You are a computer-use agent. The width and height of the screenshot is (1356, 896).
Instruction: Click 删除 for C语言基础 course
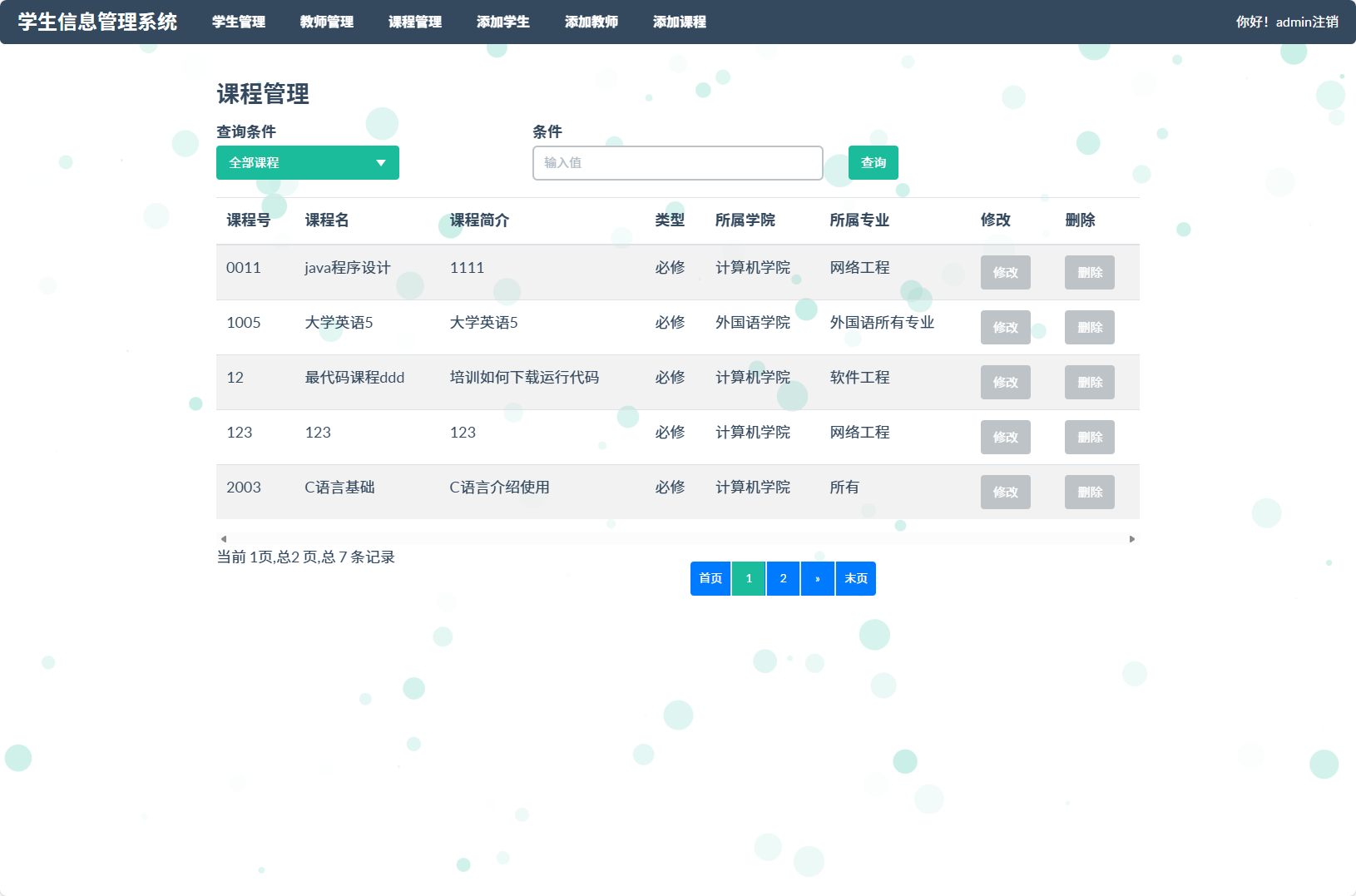point(1089,492)
